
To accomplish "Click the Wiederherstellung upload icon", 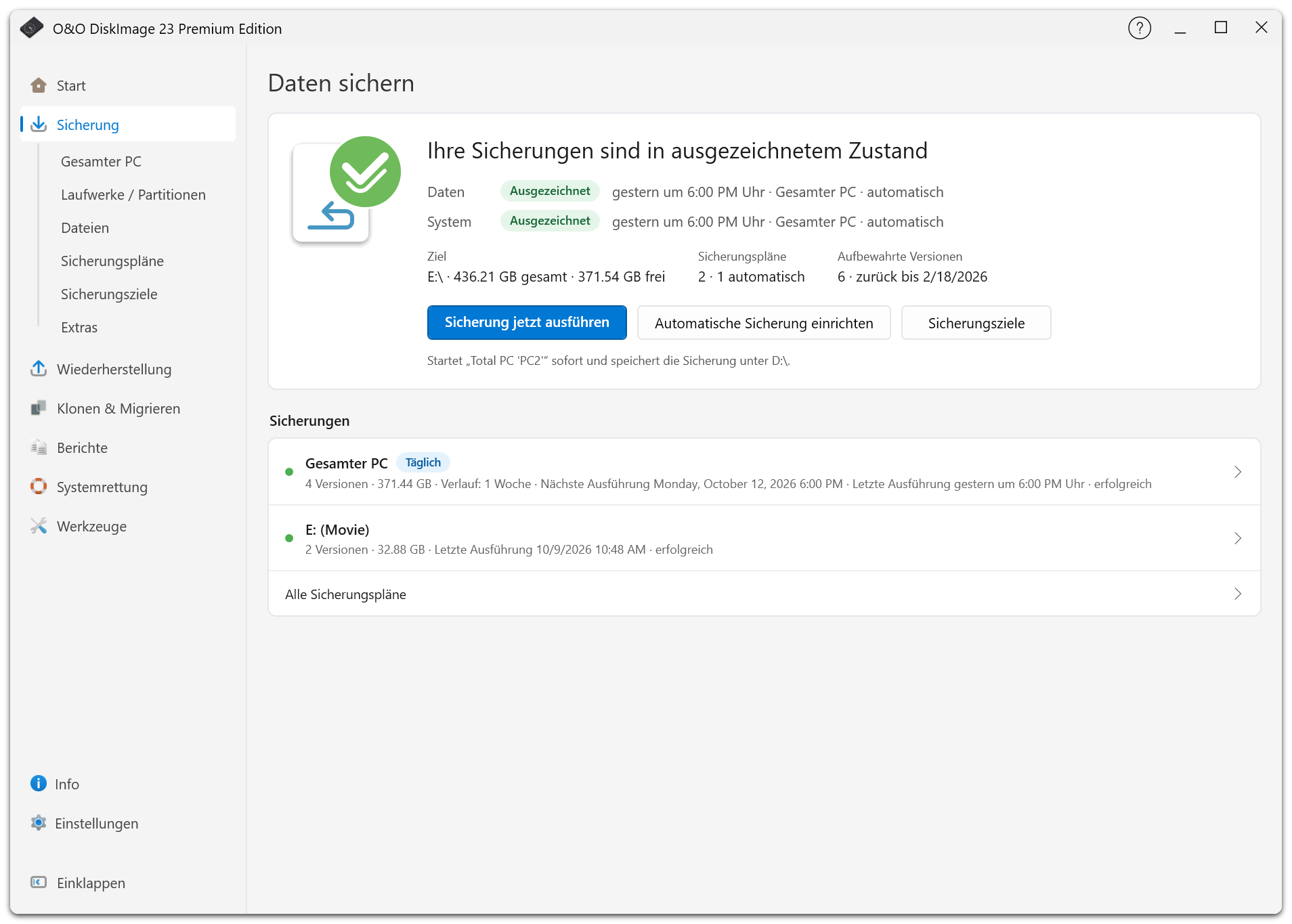I will pyautogui.click(x=39, y=369).
